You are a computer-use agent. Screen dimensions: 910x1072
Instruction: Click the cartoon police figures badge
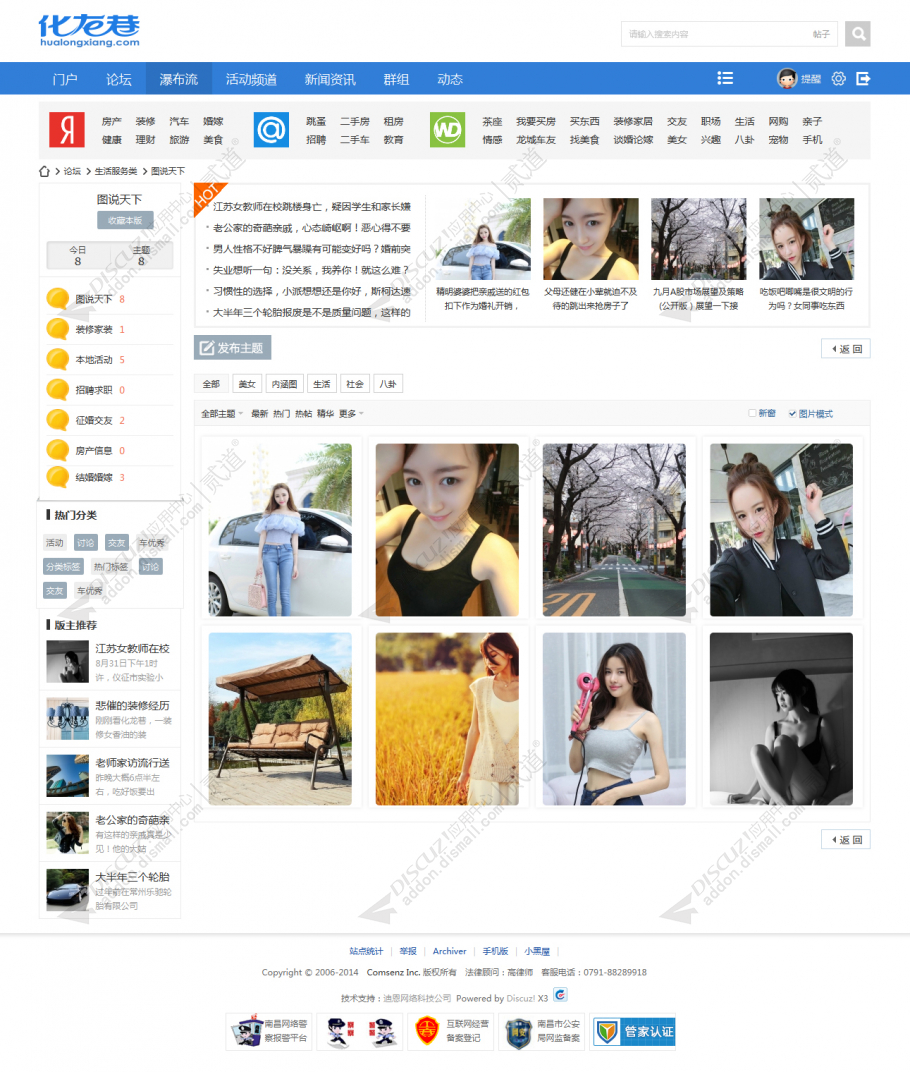(360, 1032)
